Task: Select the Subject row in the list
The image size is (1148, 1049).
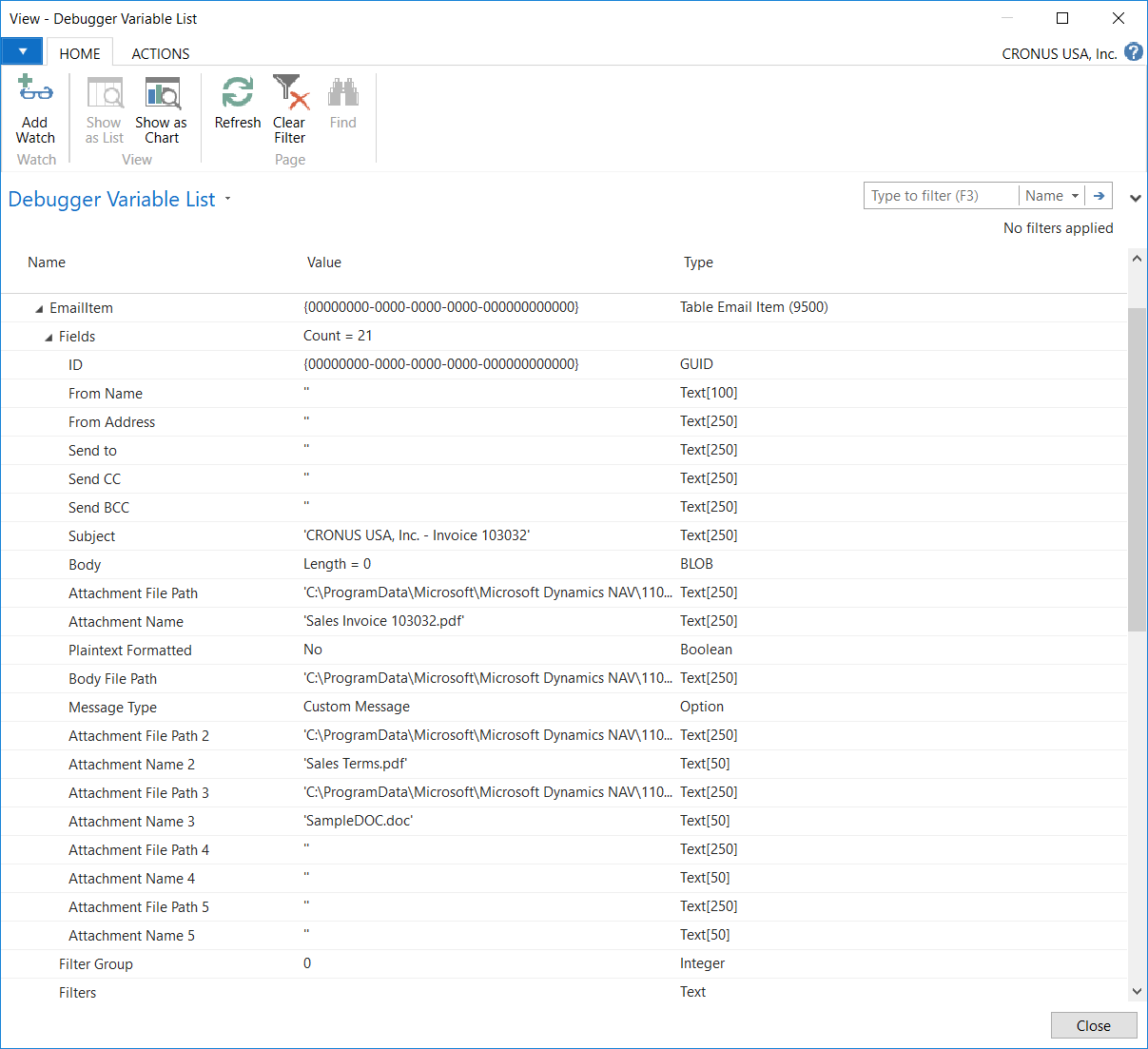Action: click(92, 536)
